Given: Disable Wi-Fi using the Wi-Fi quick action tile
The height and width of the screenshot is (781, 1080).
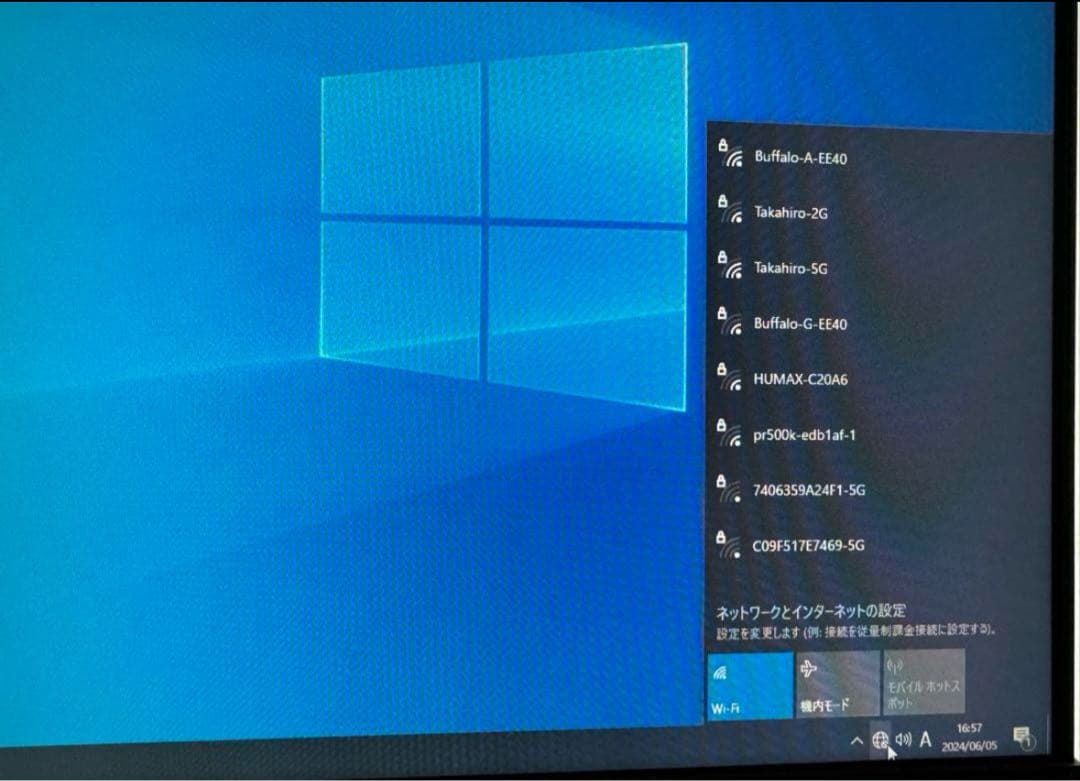Looking at the screenshot, I should [747, 680].
